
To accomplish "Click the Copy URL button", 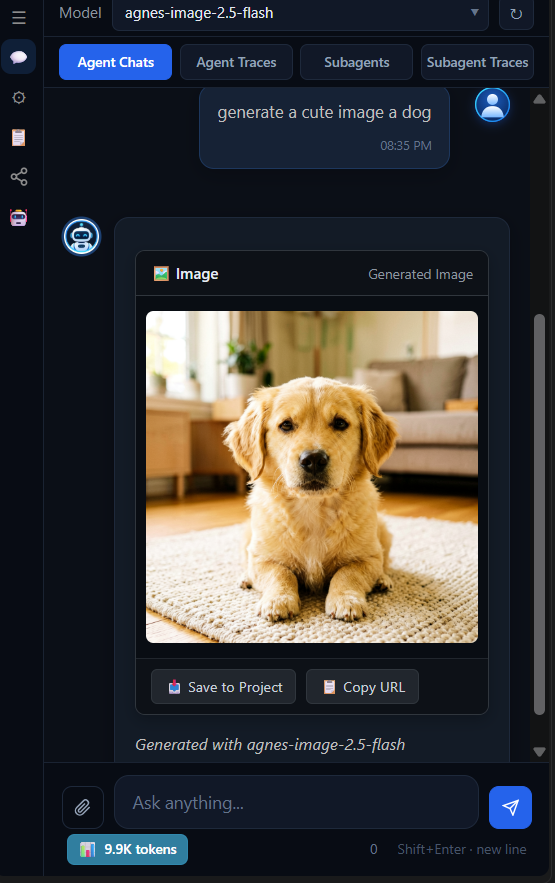I will pyautogui.click(x=362, y=686).
